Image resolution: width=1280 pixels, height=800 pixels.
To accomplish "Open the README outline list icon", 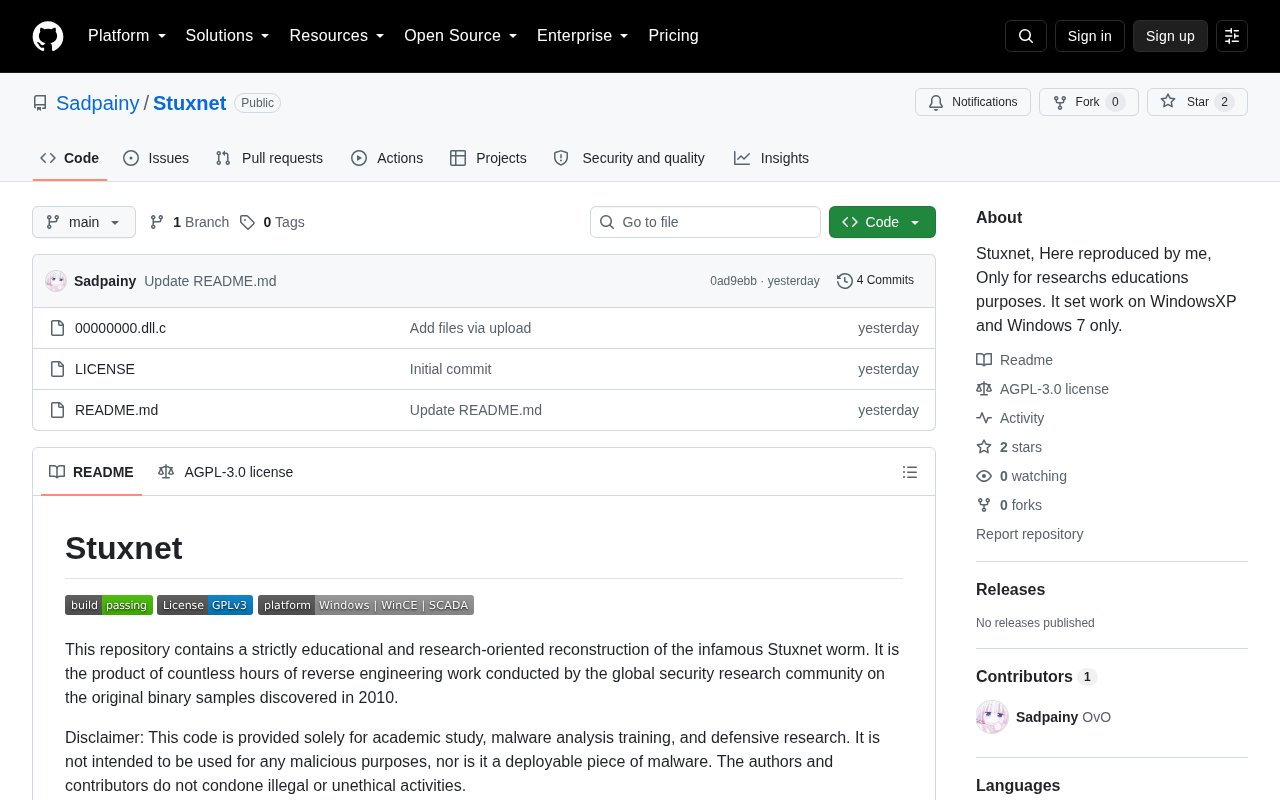I will pyautogui.click(x=910, y=472).
